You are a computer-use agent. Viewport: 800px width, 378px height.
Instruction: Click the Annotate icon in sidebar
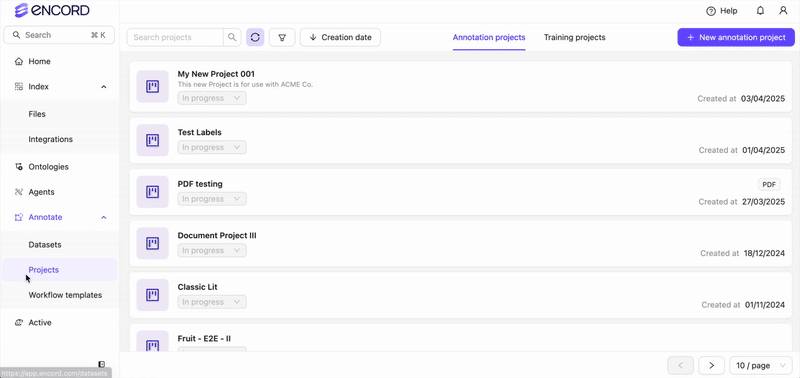coord(19,217)
